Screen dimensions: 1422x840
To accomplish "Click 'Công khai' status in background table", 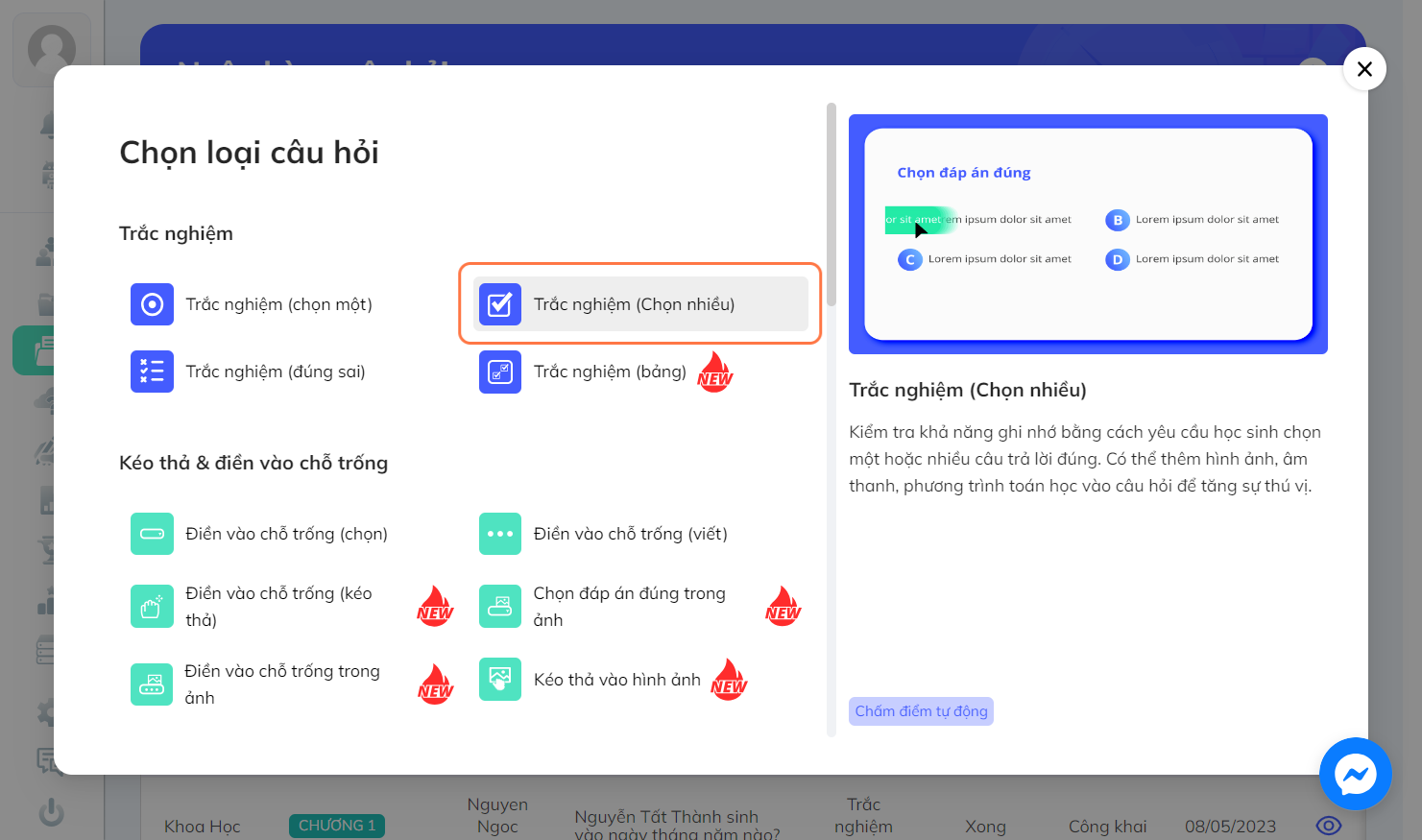I will [x=1108, y=827].
